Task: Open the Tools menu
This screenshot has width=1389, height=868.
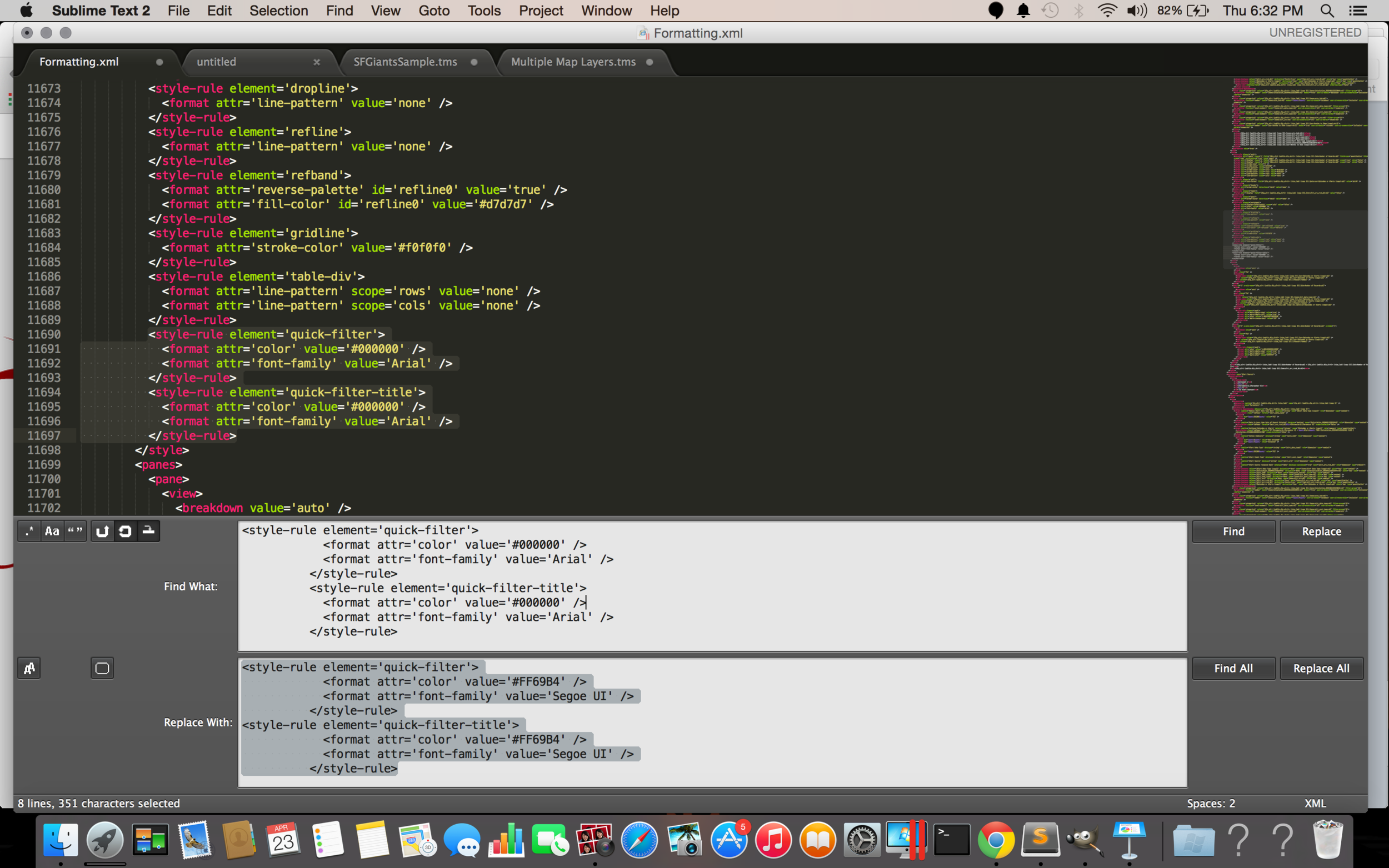Action: coord(484,11)
